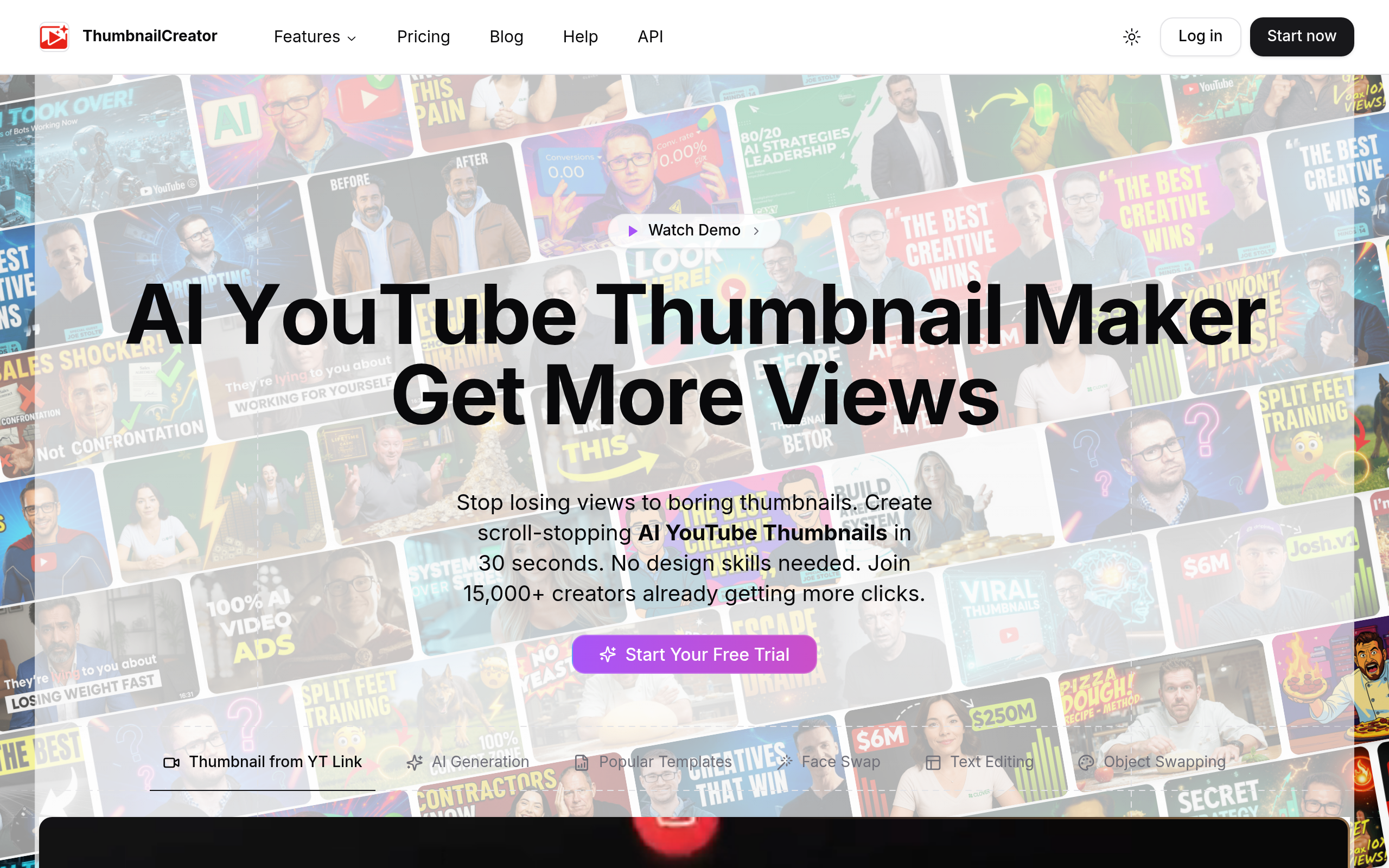
Task: Click the Start now button
Action: coord(1302,37)
